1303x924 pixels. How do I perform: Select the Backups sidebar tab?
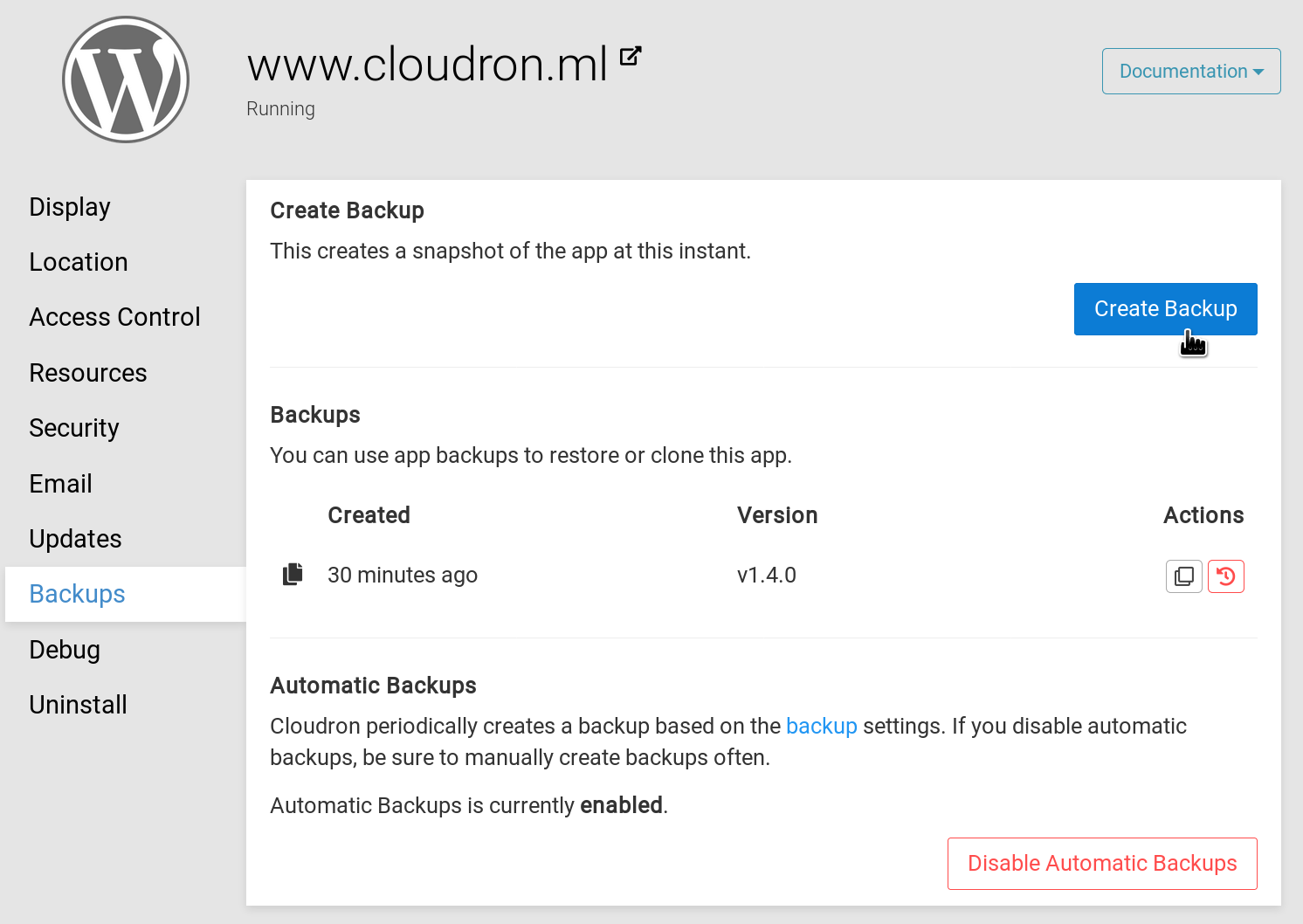click(78, 594)
